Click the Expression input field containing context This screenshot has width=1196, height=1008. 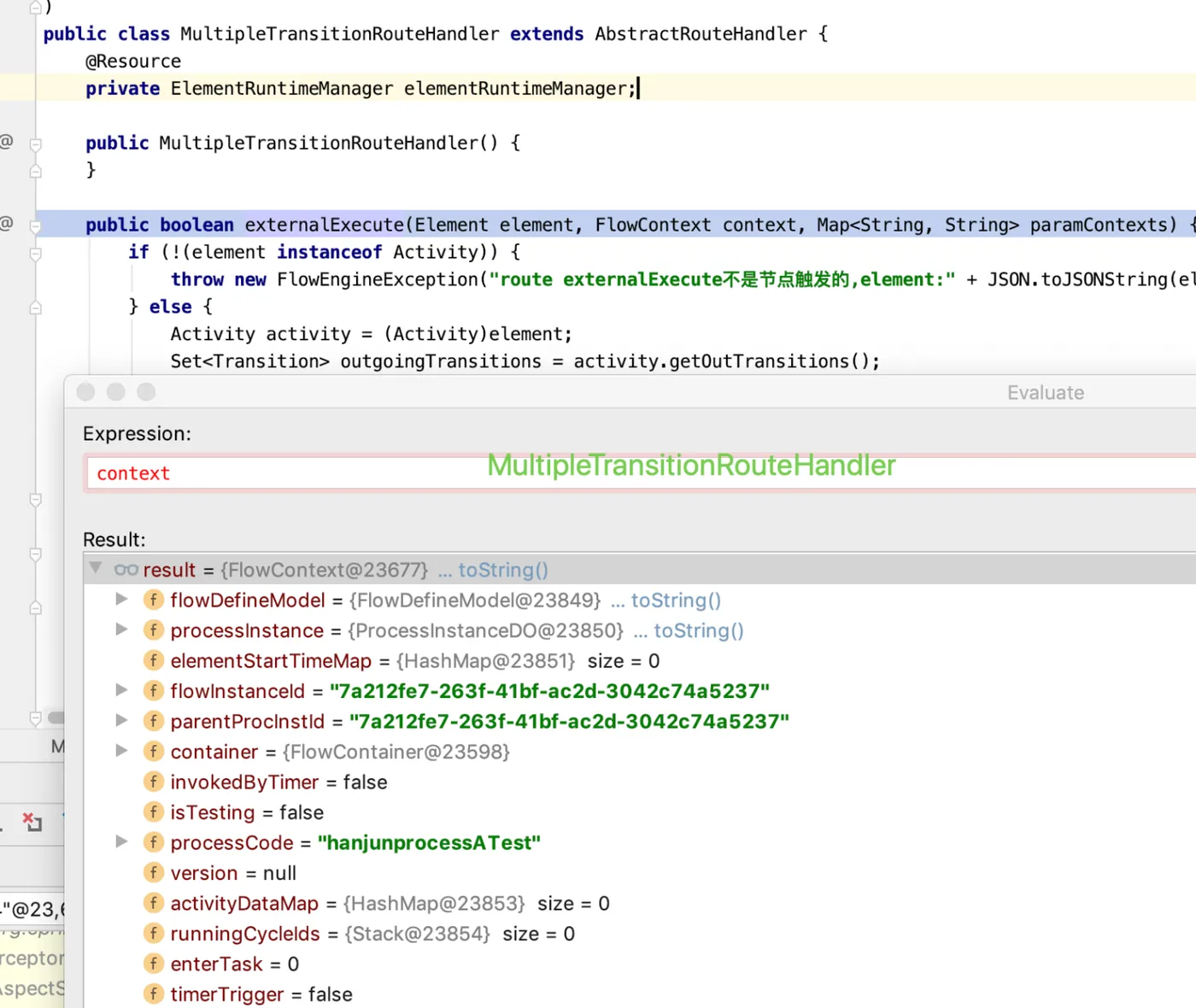pyautogui.click(x=641, y=473)
